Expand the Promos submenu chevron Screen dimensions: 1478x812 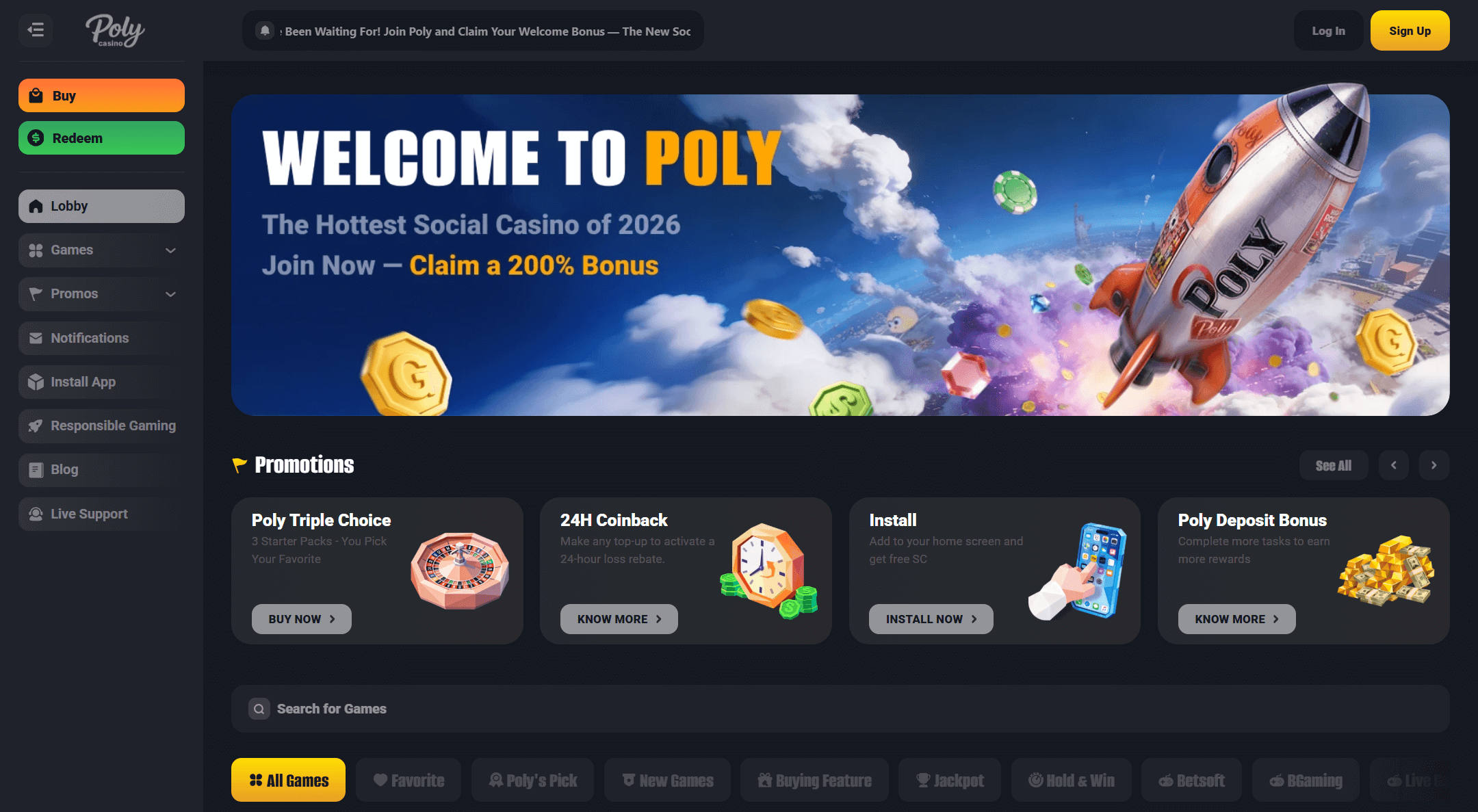(x=171, y=294)
